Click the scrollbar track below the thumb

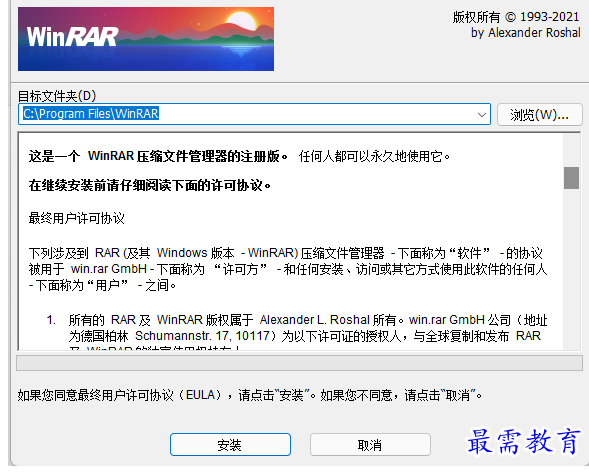571,269
